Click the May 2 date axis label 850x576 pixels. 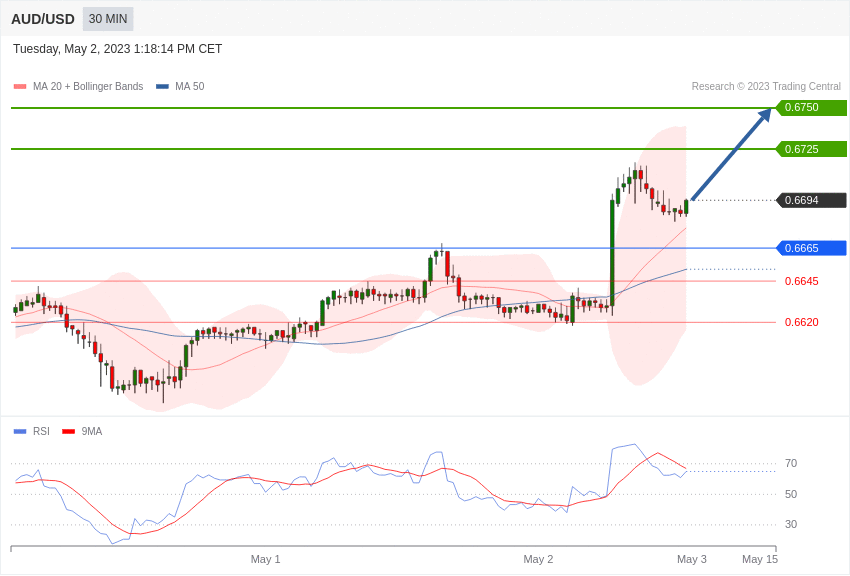pos(538,559)
